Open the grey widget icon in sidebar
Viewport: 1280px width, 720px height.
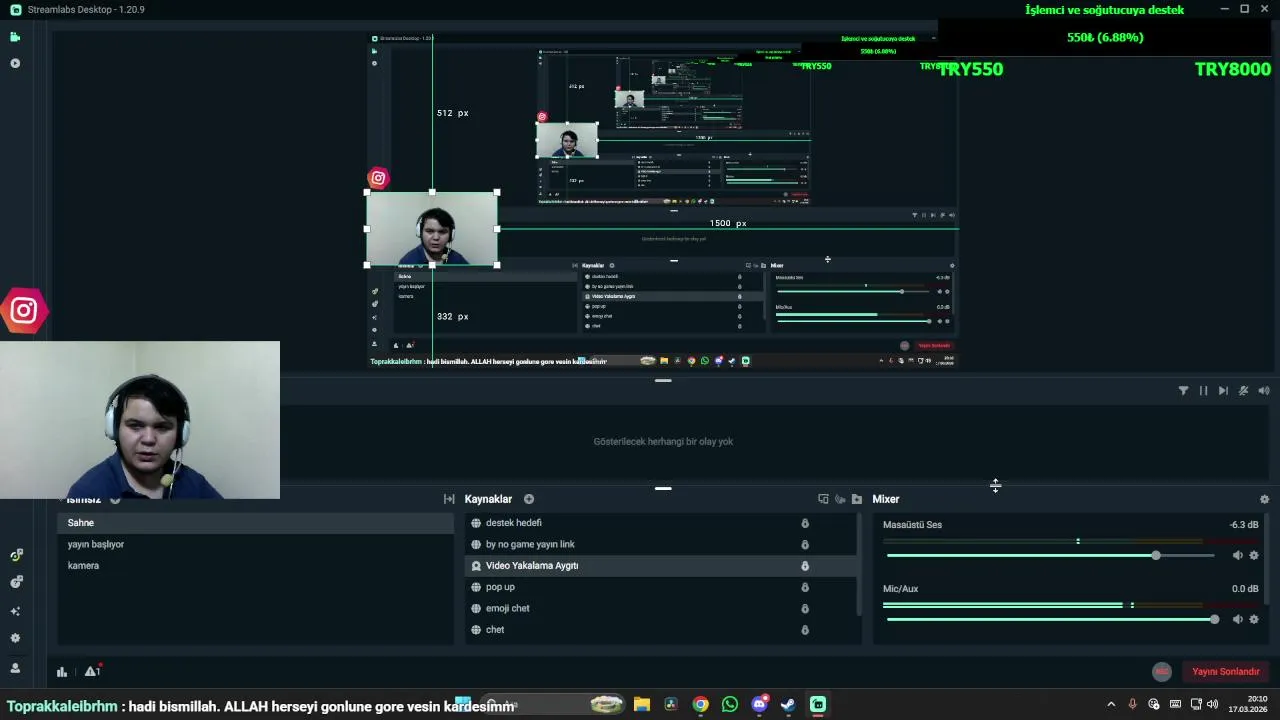click(x=15, y=582)
